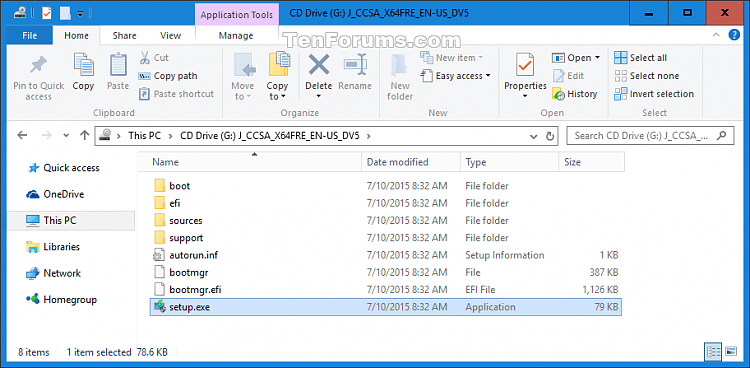The height and width of the screenshot is (368, 750).
Task: Sort by the Size column header
Action: coord(591,162)
